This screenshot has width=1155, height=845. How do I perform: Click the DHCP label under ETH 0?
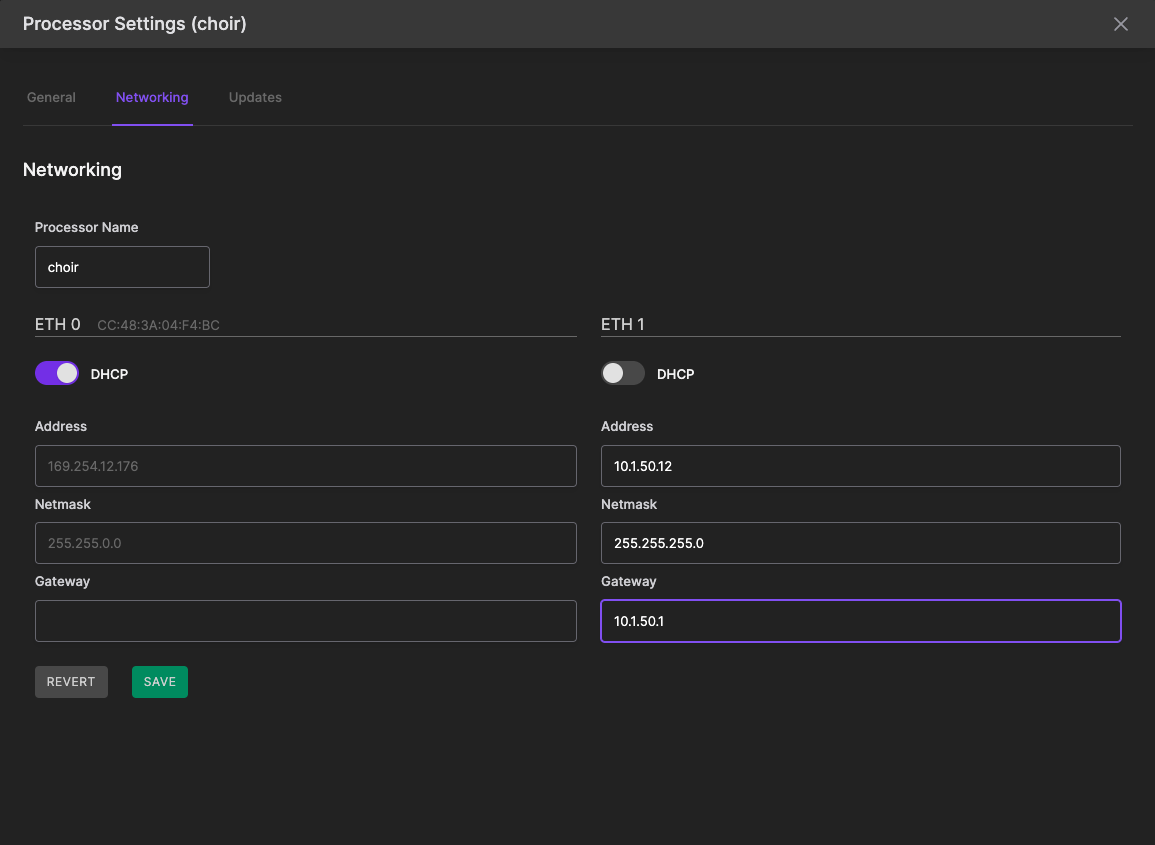(x=109, y=374)
